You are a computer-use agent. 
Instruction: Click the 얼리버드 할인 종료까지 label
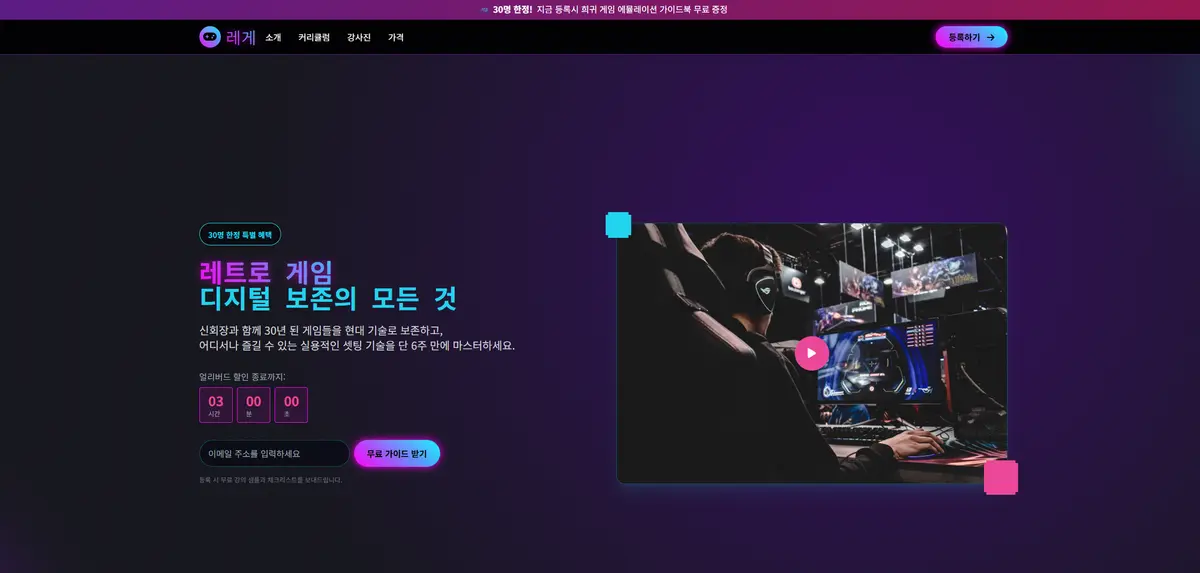pyautogui.click(x=242, y=377)
